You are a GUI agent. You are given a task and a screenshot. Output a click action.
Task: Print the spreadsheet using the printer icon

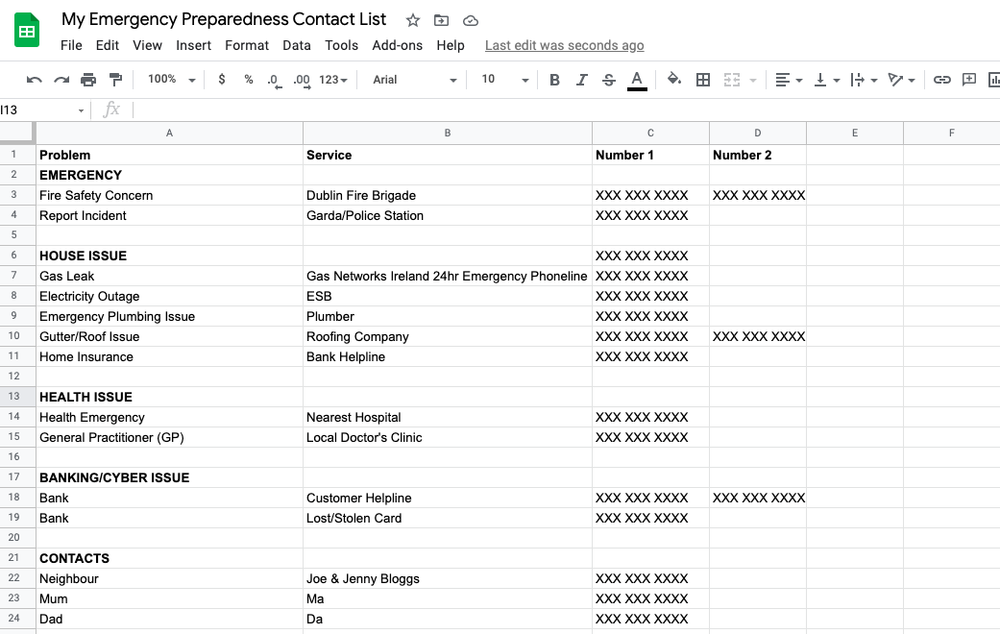click(88, 80)
